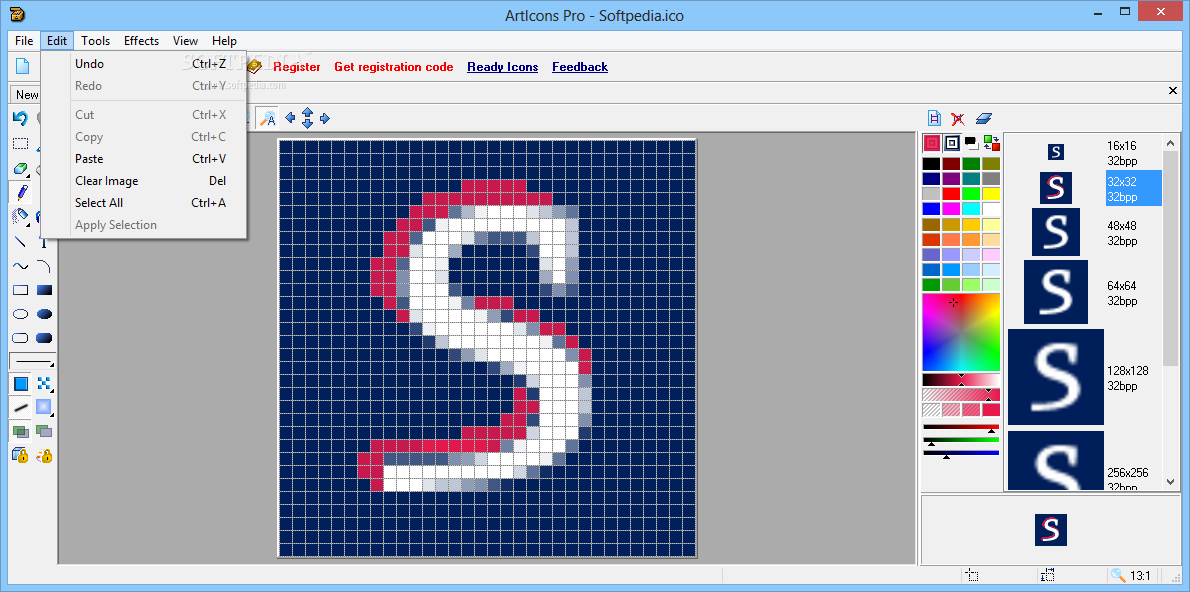
Task: Select the rectangular selection tool
Action: [20, 143]
